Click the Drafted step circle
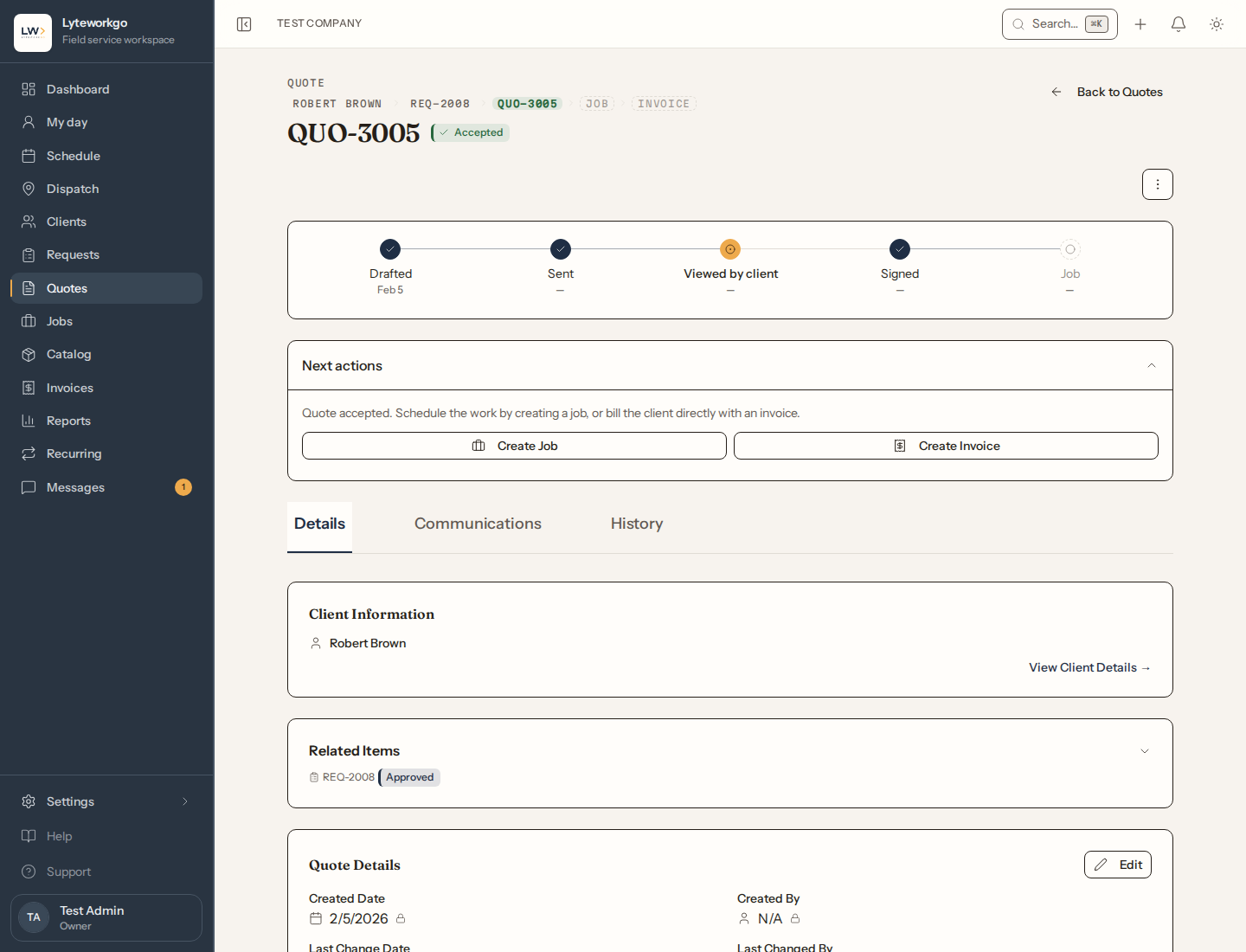Image resolution: width=1246 pixels, height=952 pixels. (390, 249)
